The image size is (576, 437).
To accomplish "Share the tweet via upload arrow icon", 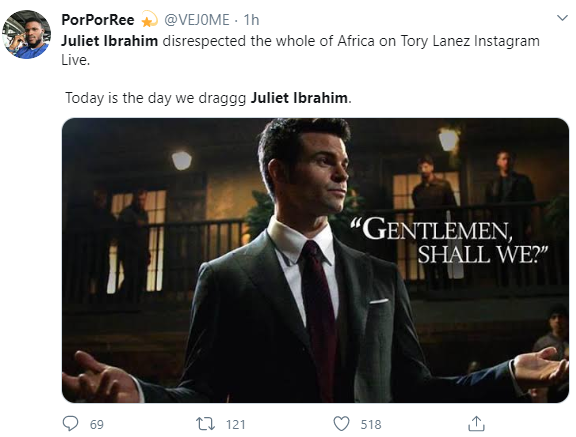I will pyautogui.click(x=476, y=423).
